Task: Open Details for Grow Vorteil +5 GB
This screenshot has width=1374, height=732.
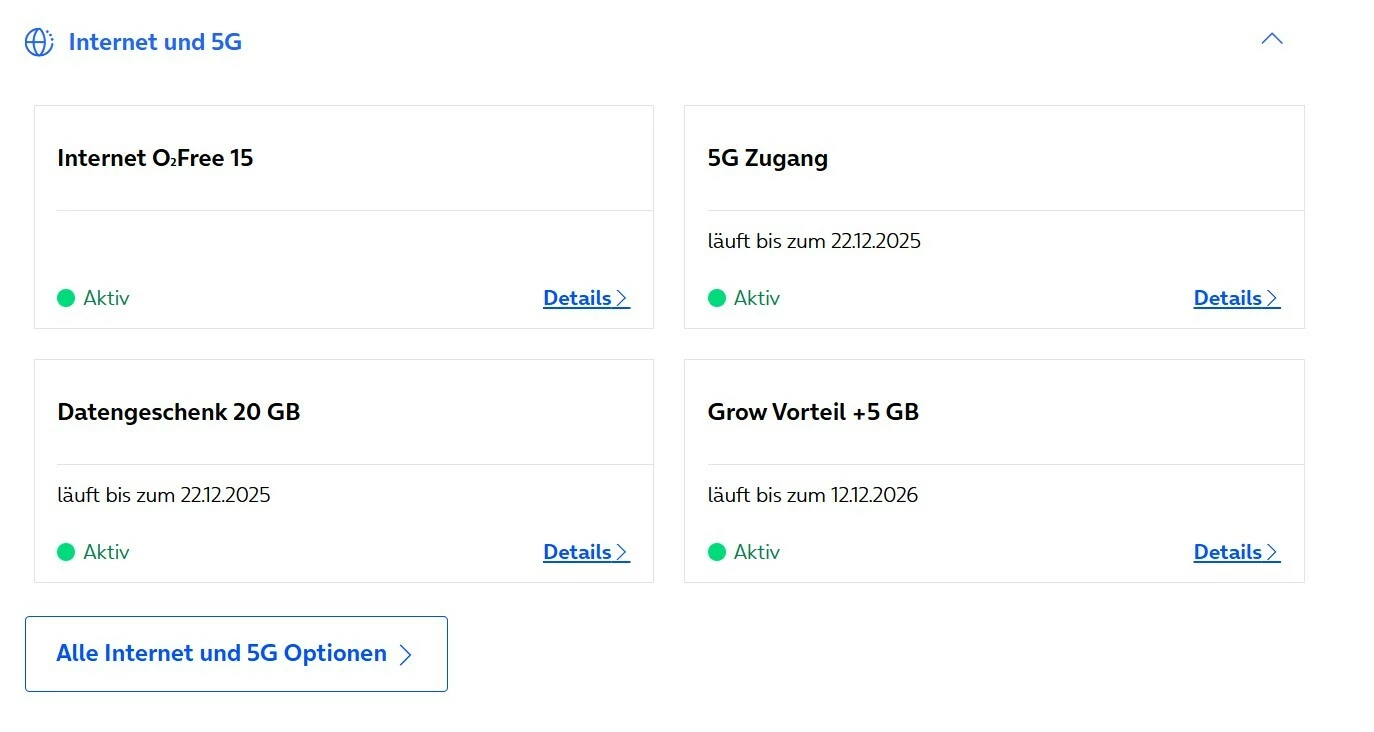Action: pyautogui.click(x=1236, y=552)
